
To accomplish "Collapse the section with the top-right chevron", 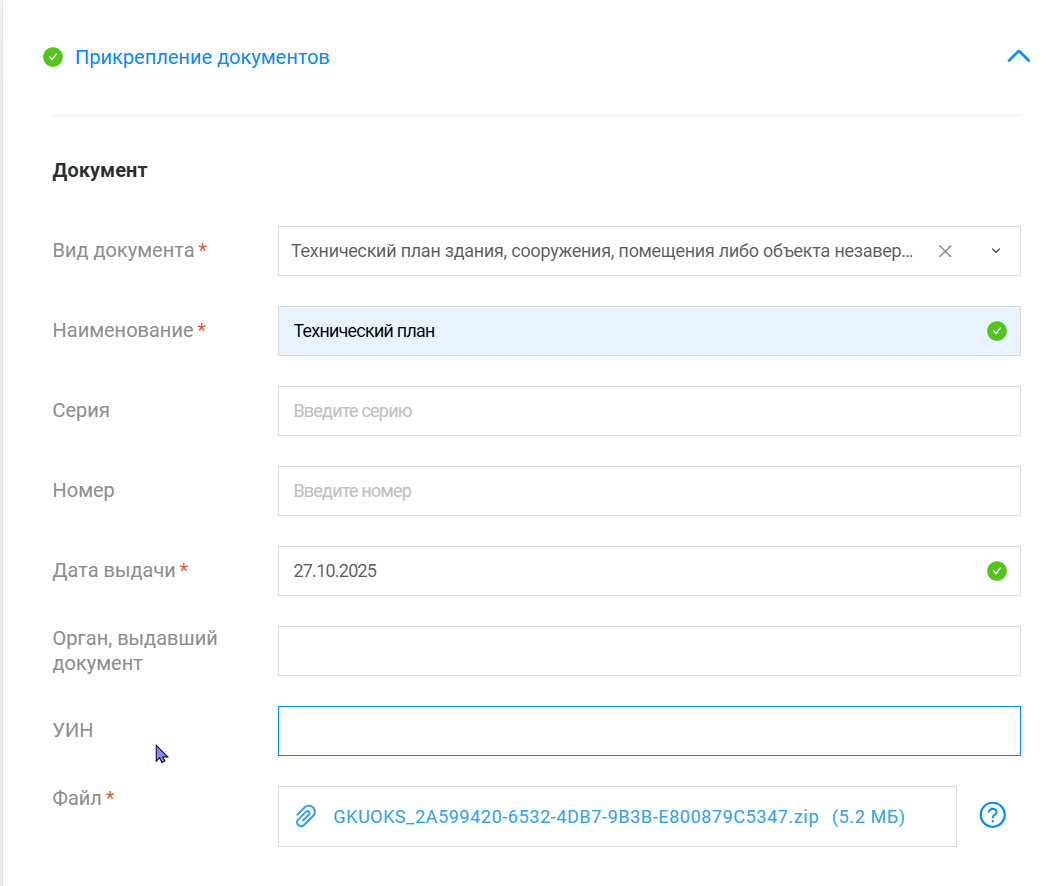I will [x=1018, y=57].
